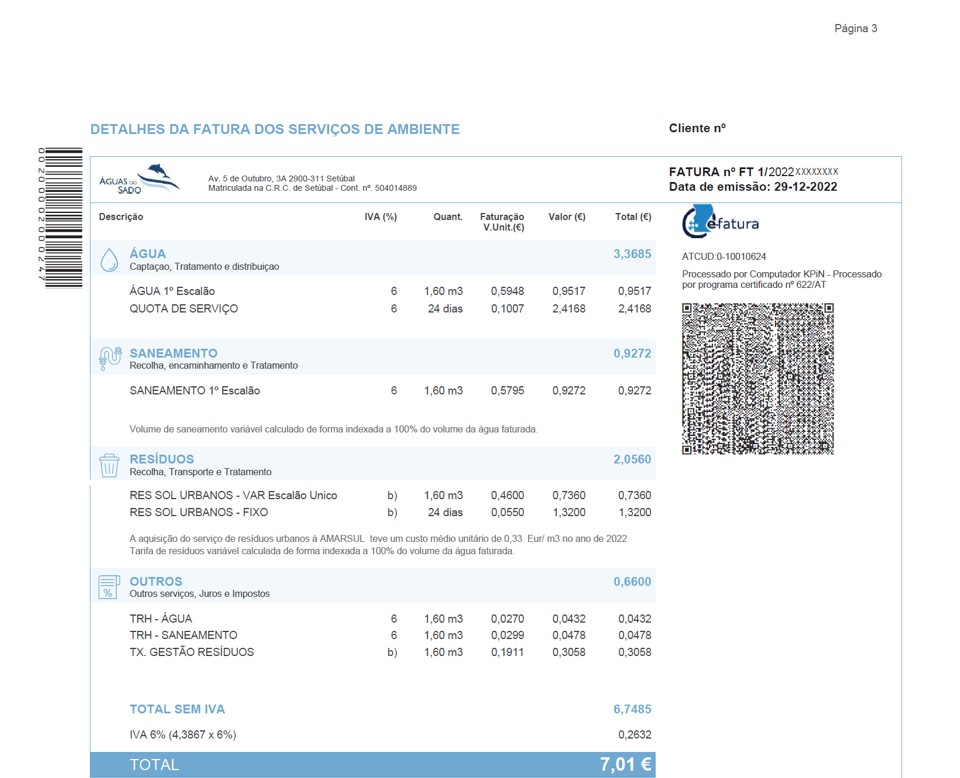Click the TOTAL 7,01 € amount
The width and height of the screenshot is (960, 778).
pyautogui.click(x=625, y=764)
